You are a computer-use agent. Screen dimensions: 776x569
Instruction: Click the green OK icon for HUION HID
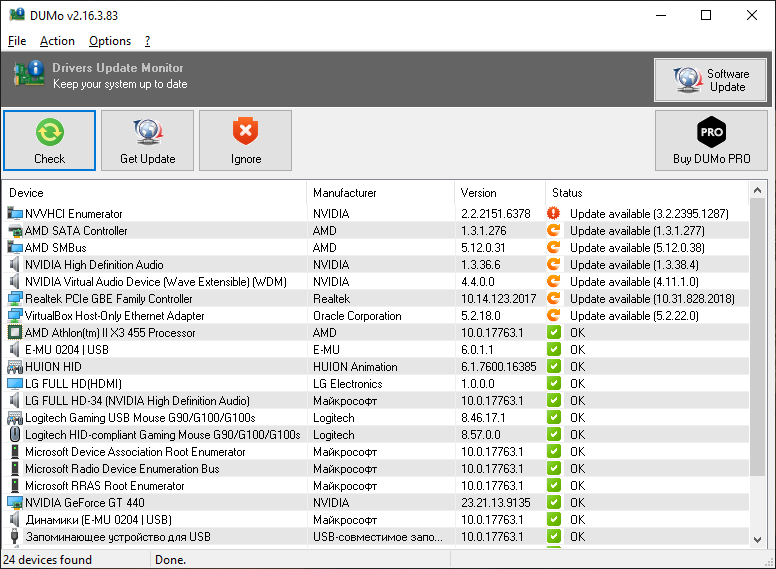coord(554,366)
